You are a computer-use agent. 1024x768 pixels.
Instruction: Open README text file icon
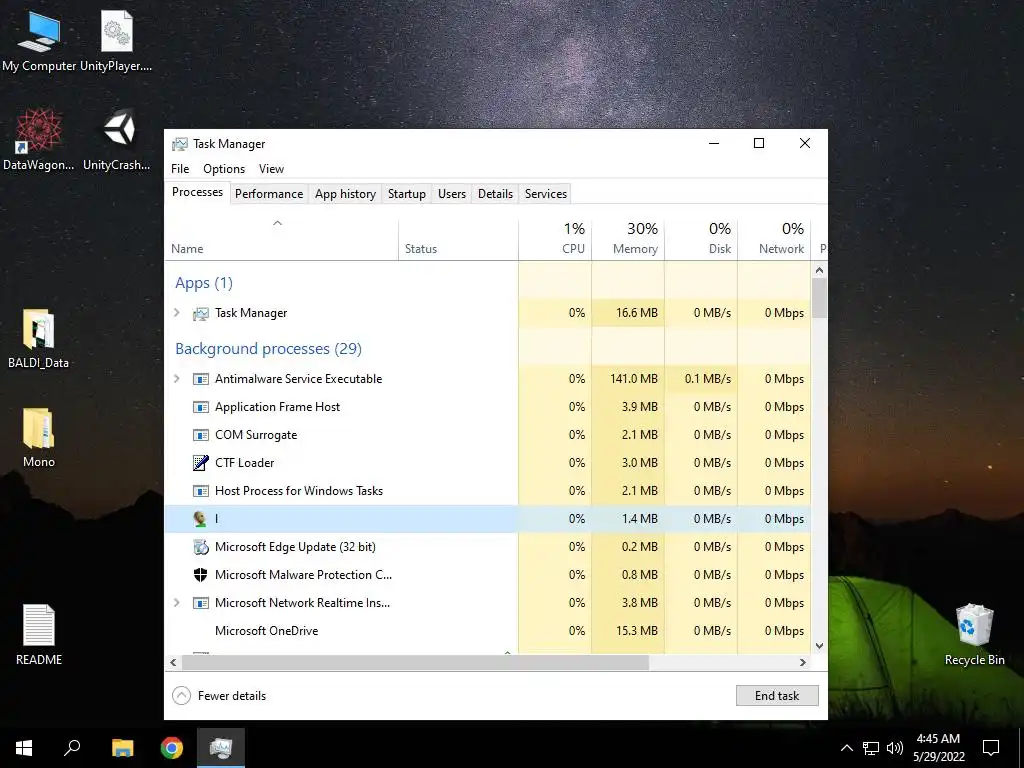[39, 634]
